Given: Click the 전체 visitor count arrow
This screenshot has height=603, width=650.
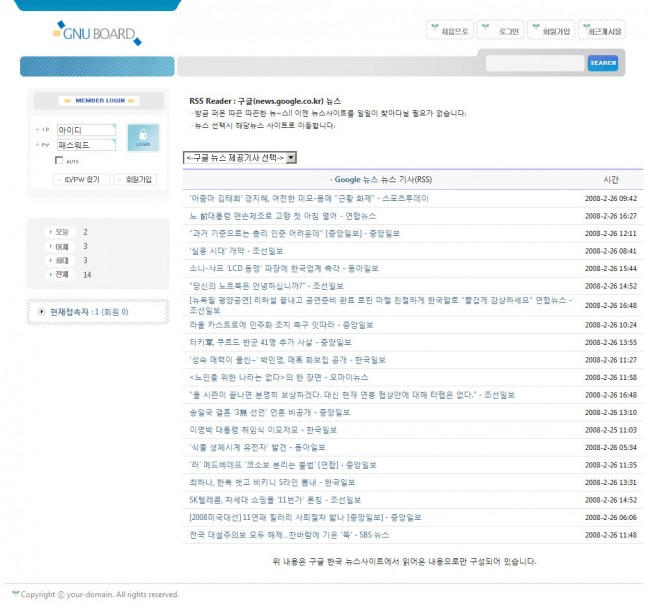Looking at the screenshot, I should [x=51, y=274].
